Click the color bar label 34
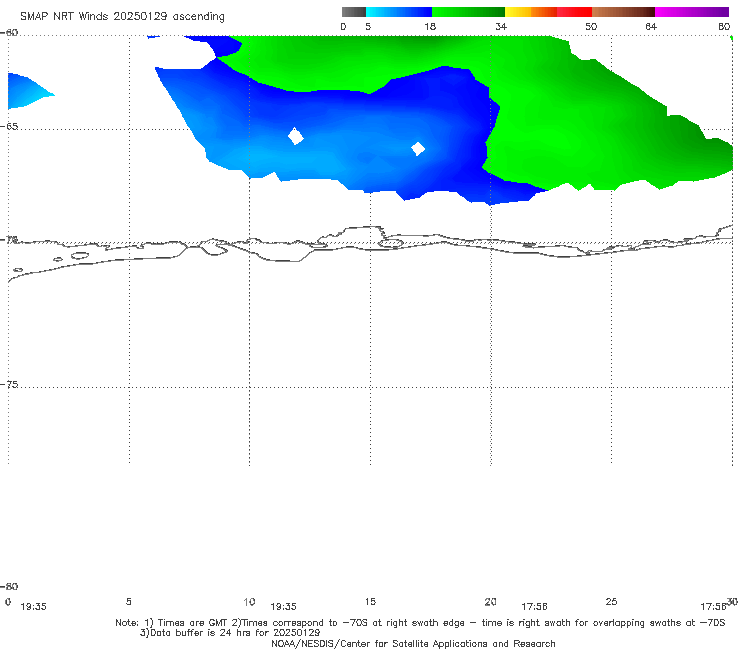 tap(501, 27)
